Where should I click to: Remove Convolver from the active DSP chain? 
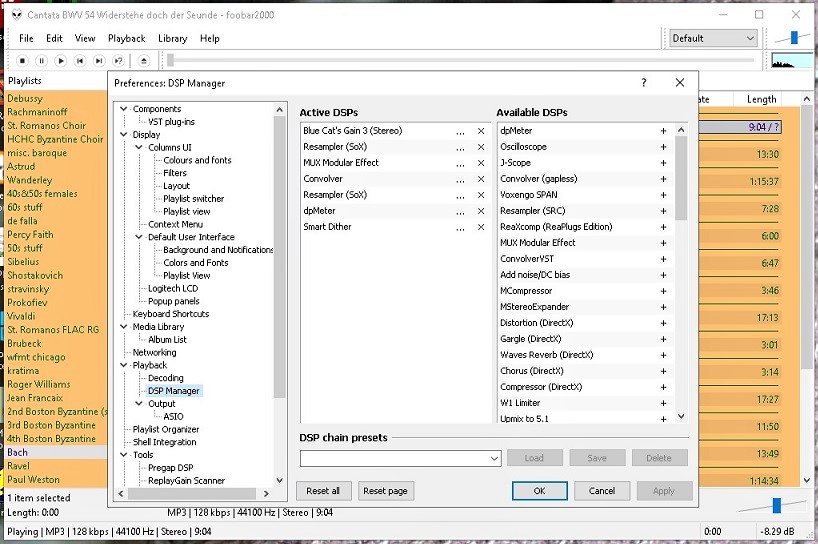481,179
